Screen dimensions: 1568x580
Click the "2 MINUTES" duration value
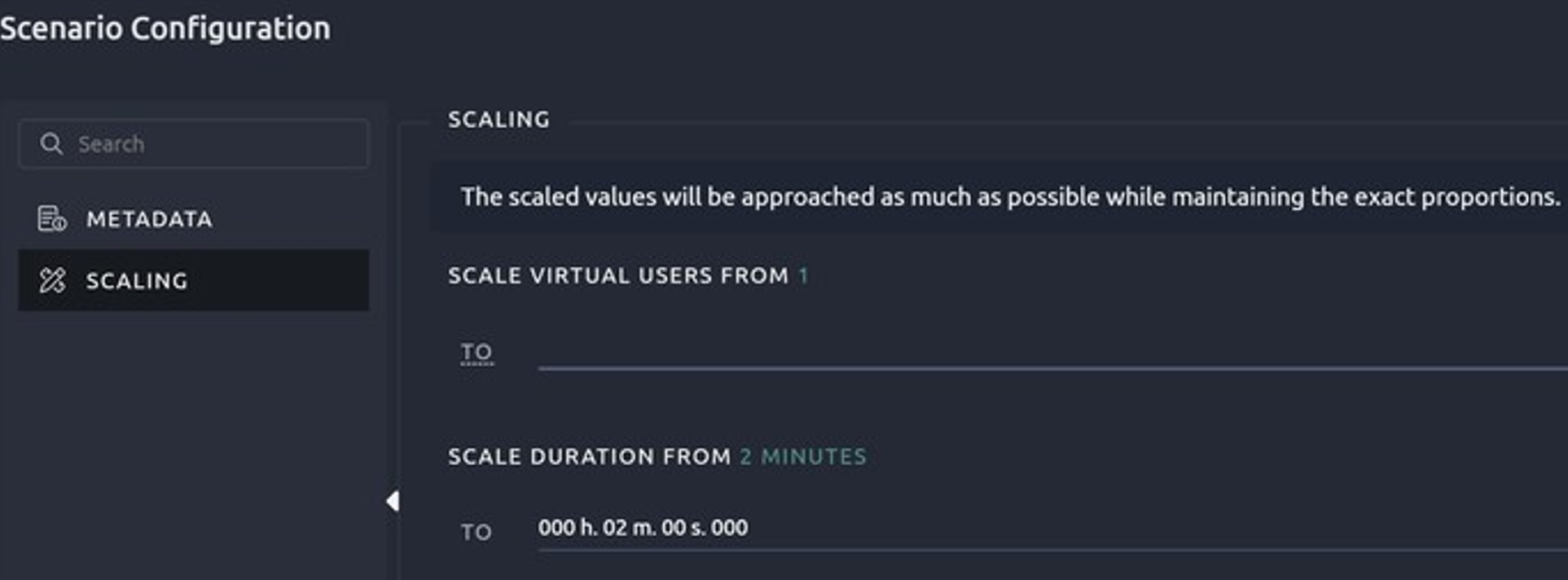pyautogui.click(x=803, y=457)
